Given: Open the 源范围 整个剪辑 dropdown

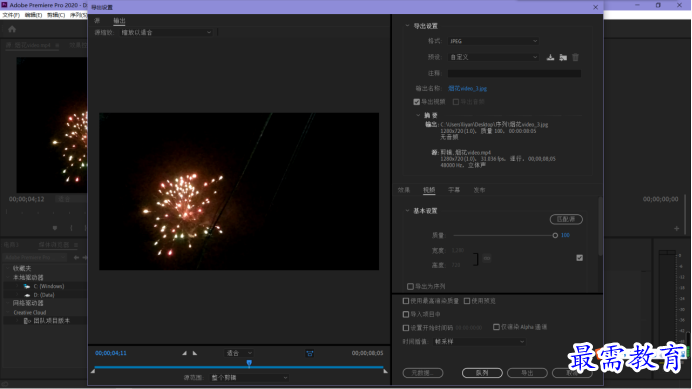Looking at the screenshot, I should click(x=249, y=378).
